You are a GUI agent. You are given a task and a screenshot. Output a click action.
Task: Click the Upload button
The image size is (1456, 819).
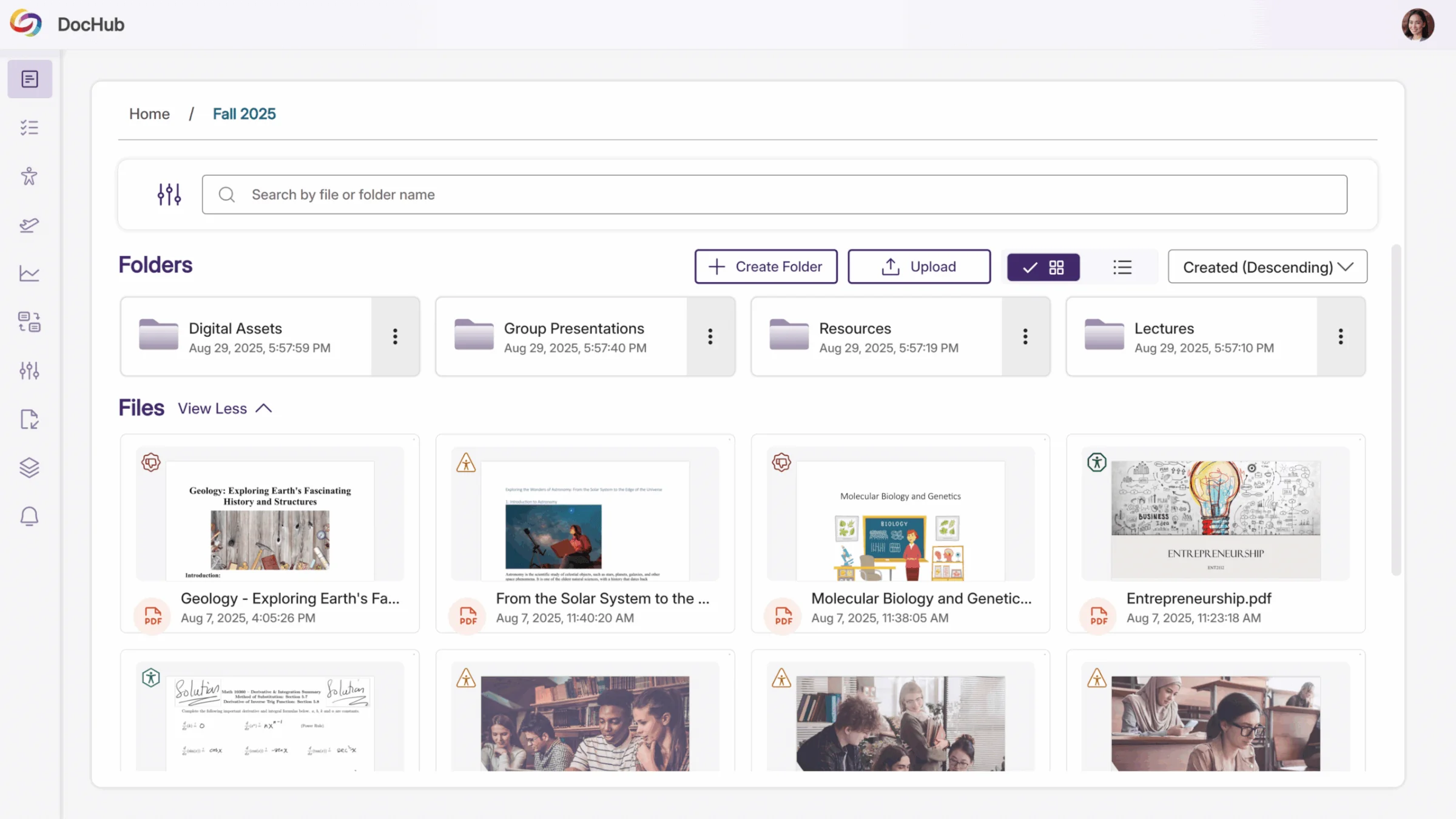918,267
